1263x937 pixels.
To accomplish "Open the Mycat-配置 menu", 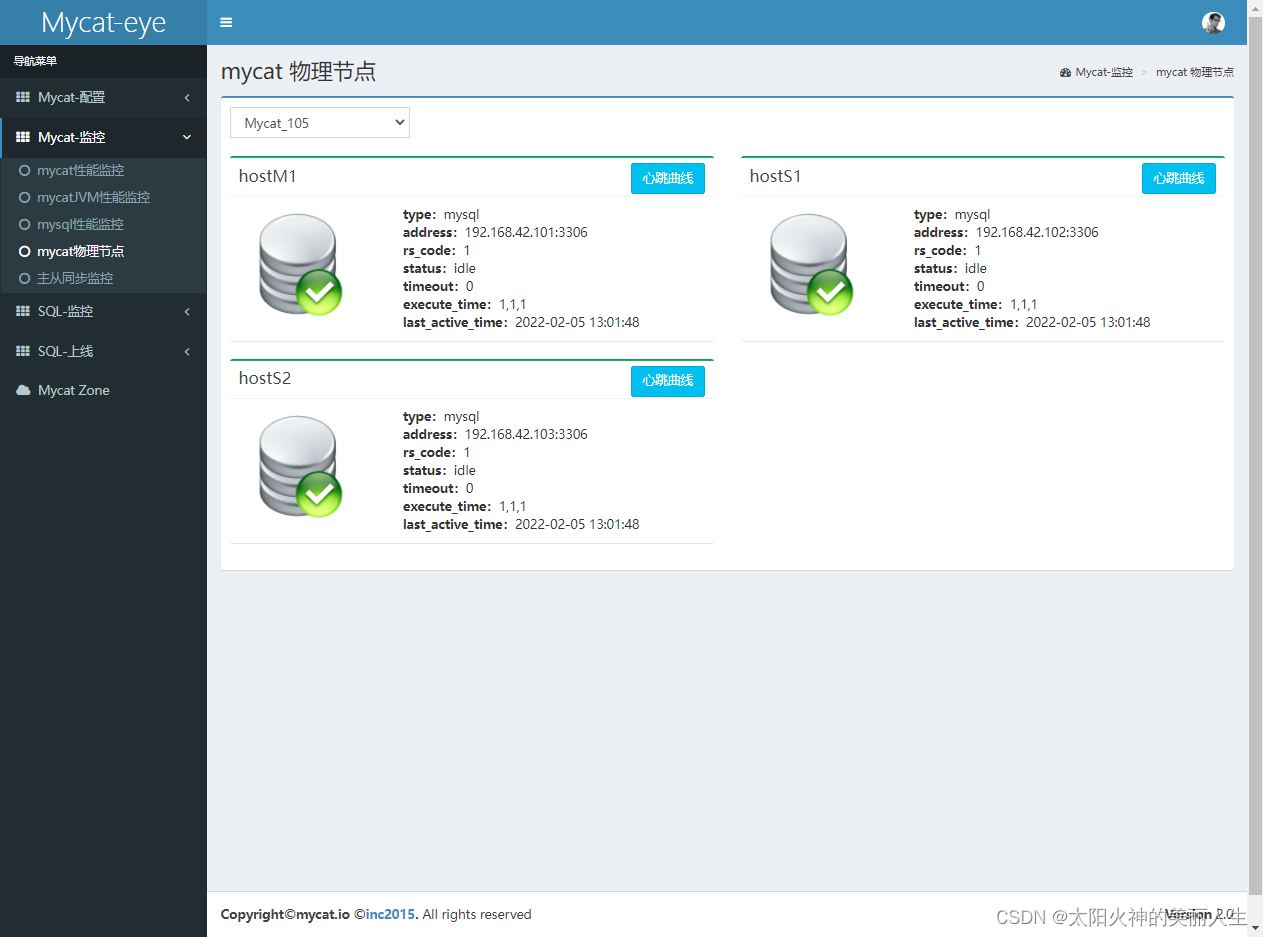I will 103,97.
